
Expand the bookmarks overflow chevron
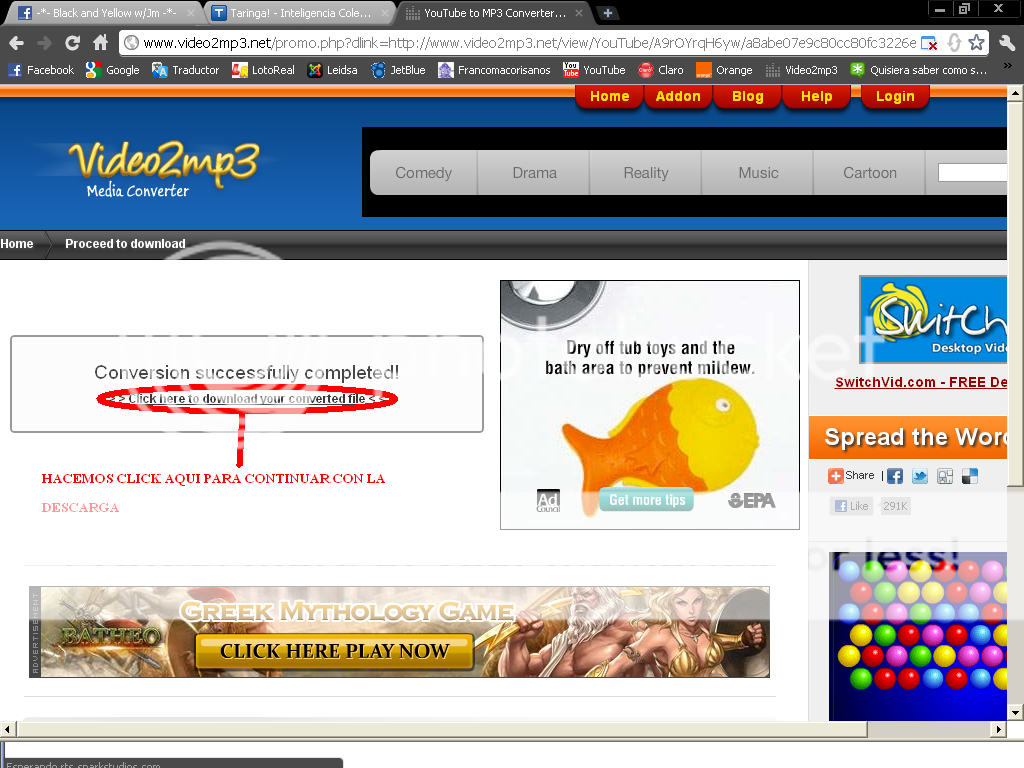(x=1008, y=65)
